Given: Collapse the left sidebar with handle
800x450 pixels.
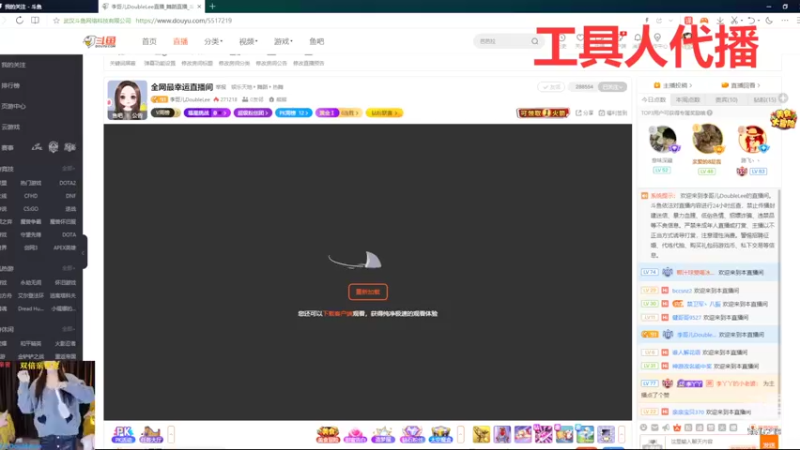Looking at the screenshot, I should 84,252.
